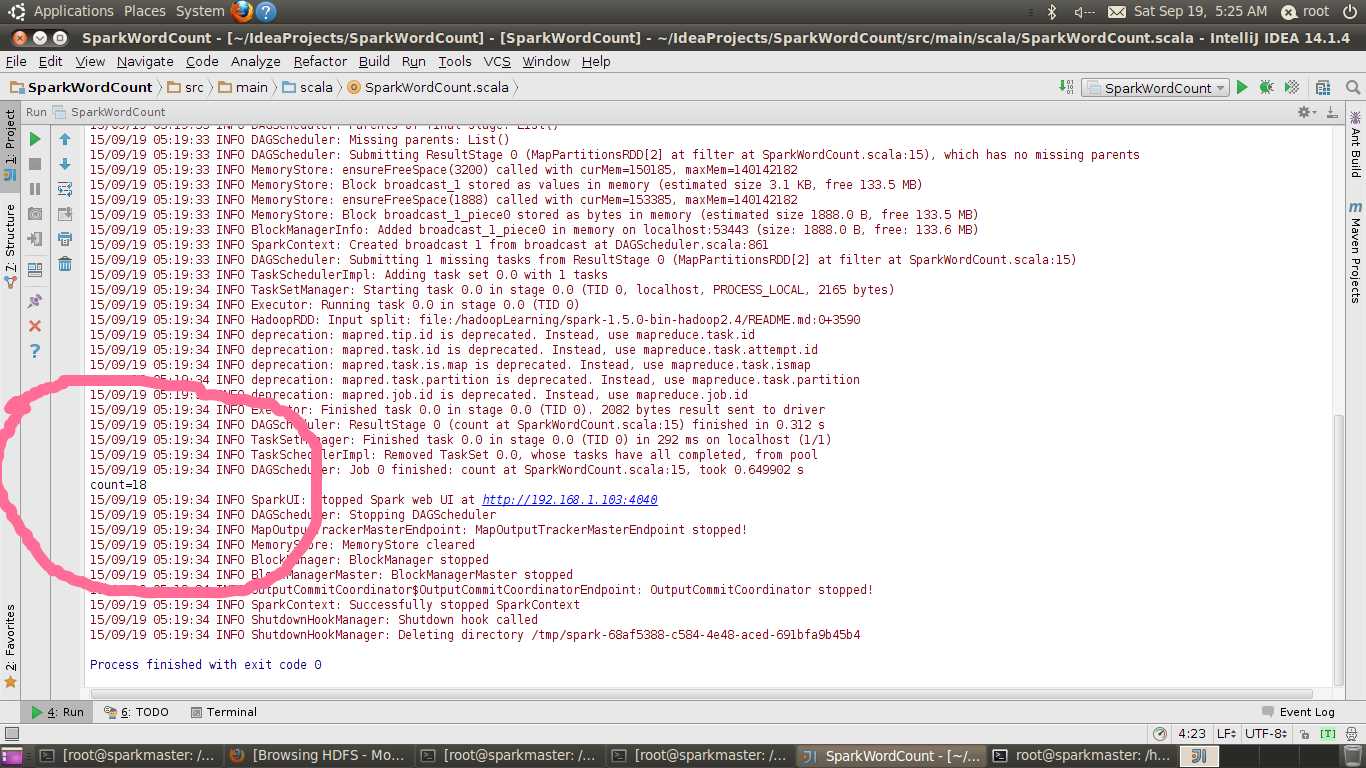Run SparkWordCount with Coverage icon
Viewport: 1366px width, 768px height.
tap(1292, 87)
